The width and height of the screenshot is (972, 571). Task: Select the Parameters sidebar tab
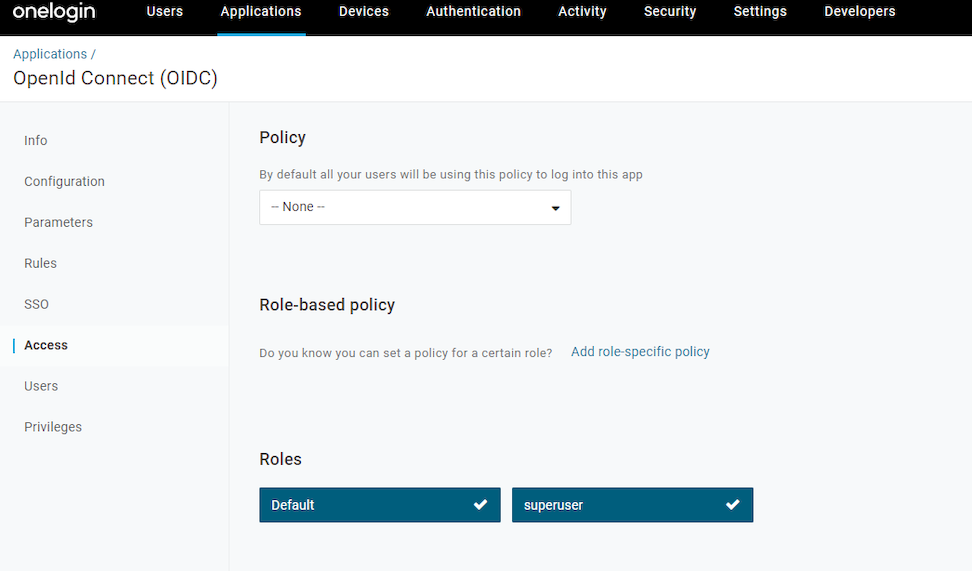(58, 223)
